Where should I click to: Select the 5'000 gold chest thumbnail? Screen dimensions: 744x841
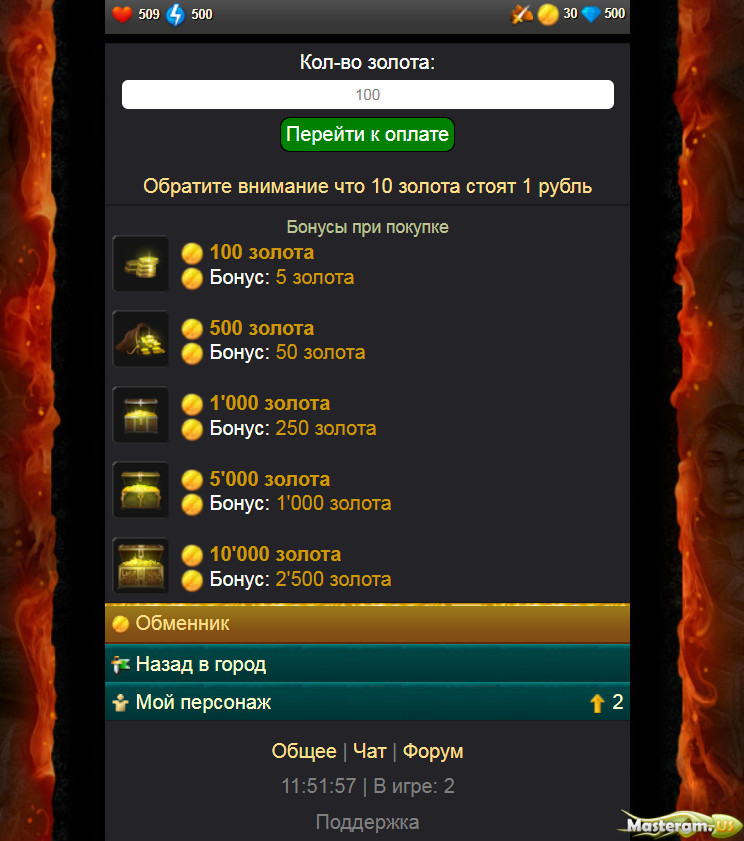pyautogui.click(x=141, y=490)
